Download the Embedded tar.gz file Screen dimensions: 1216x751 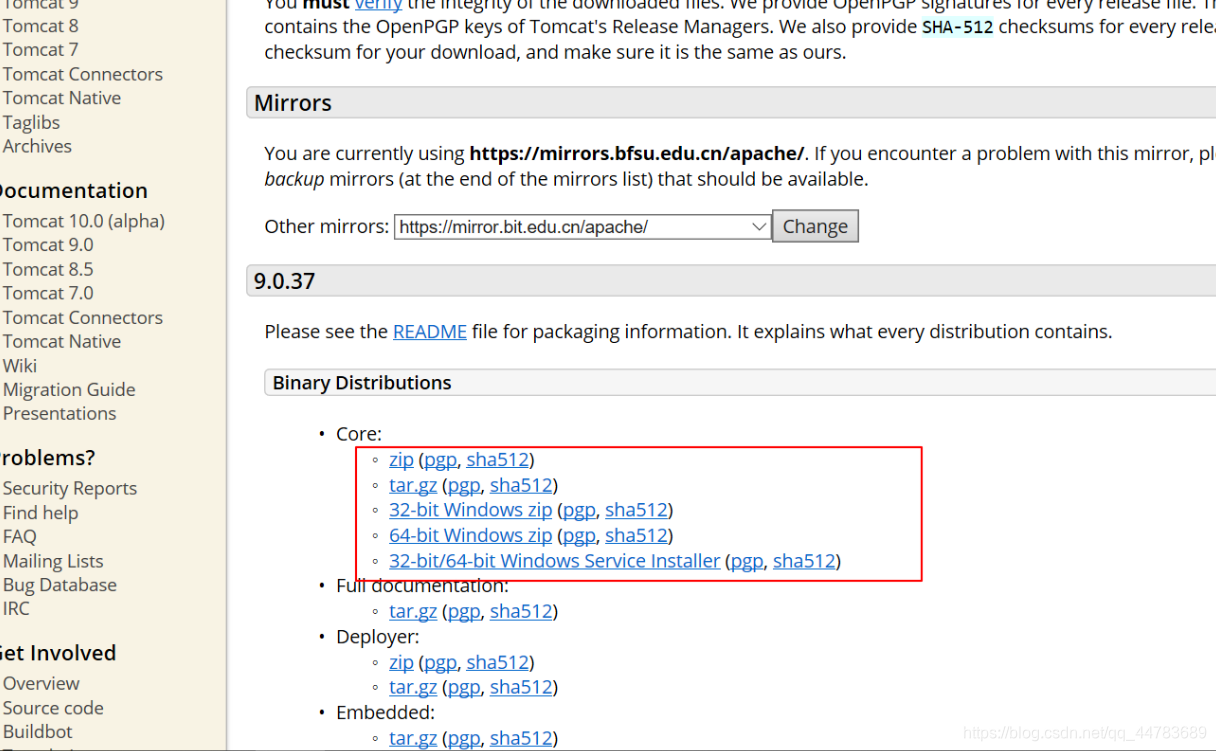413,738
